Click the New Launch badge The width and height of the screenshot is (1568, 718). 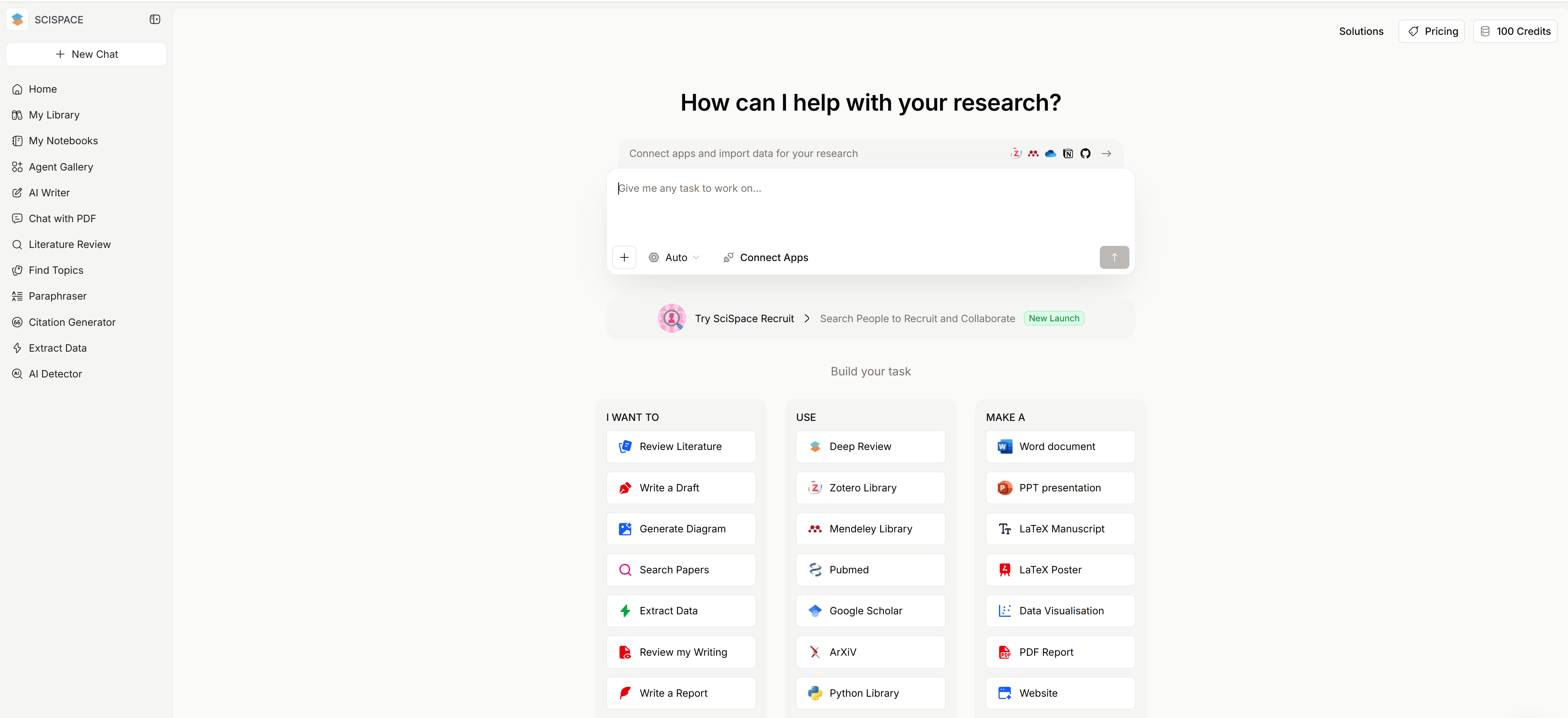tap(1054, 318)
